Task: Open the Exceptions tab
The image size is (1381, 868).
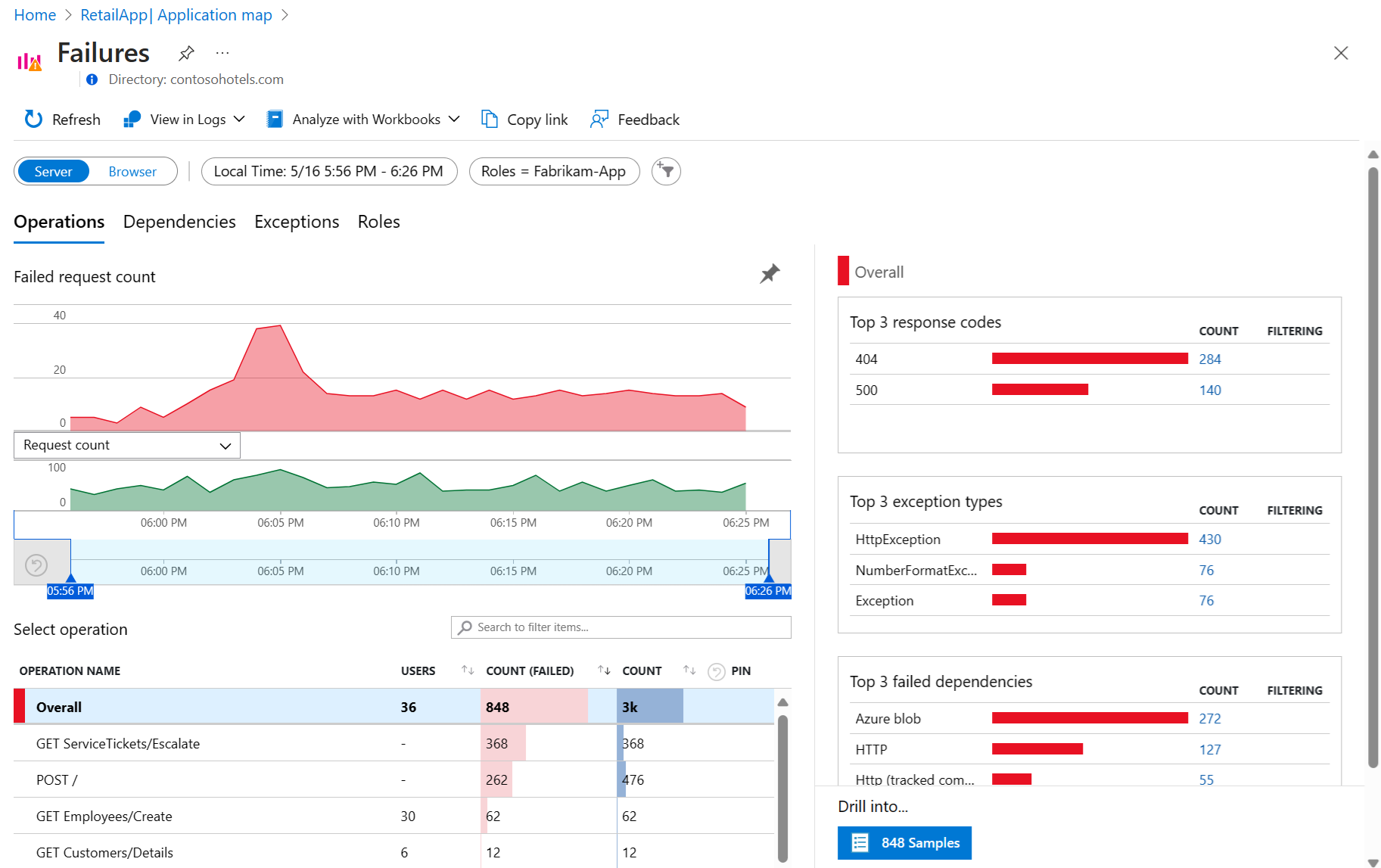Action: 297,222
